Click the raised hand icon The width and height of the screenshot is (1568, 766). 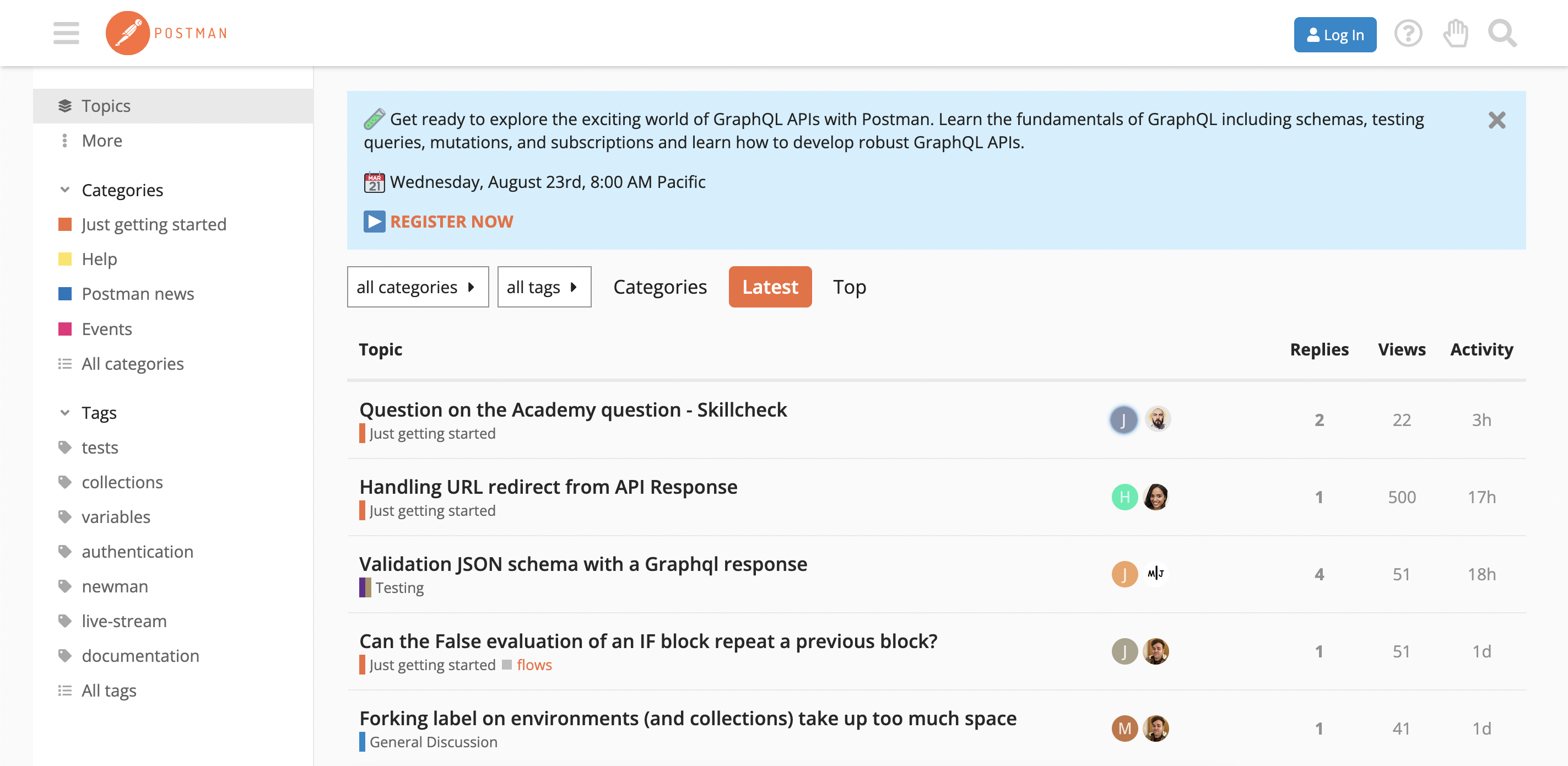coord(1455,34)
